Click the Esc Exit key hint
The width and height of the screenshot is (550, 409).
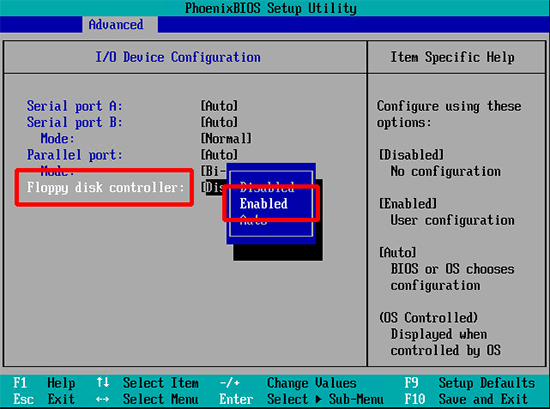point(44,399)
